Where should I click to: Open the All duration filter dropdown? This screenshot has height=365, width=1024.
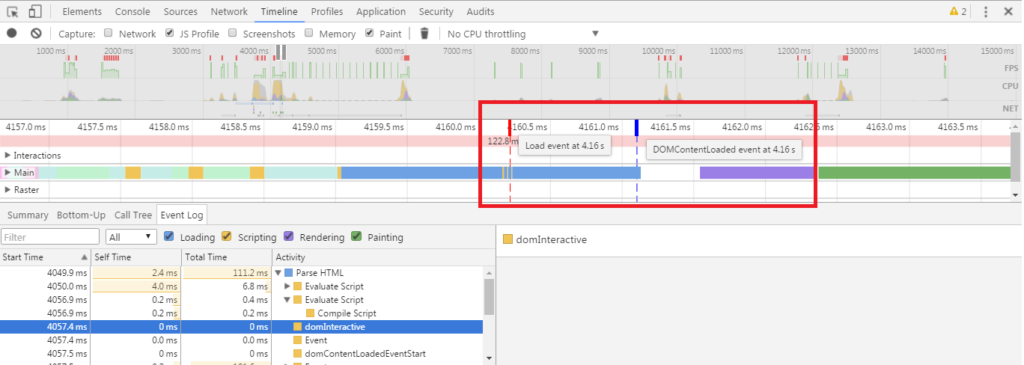point(131,237)
